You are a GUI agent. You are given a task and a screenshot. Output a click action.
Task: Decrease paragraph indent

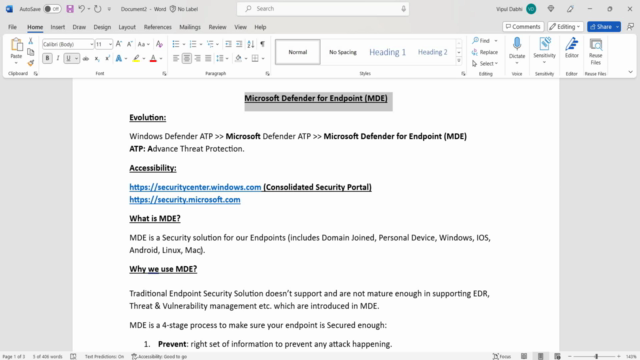point(228,44)
